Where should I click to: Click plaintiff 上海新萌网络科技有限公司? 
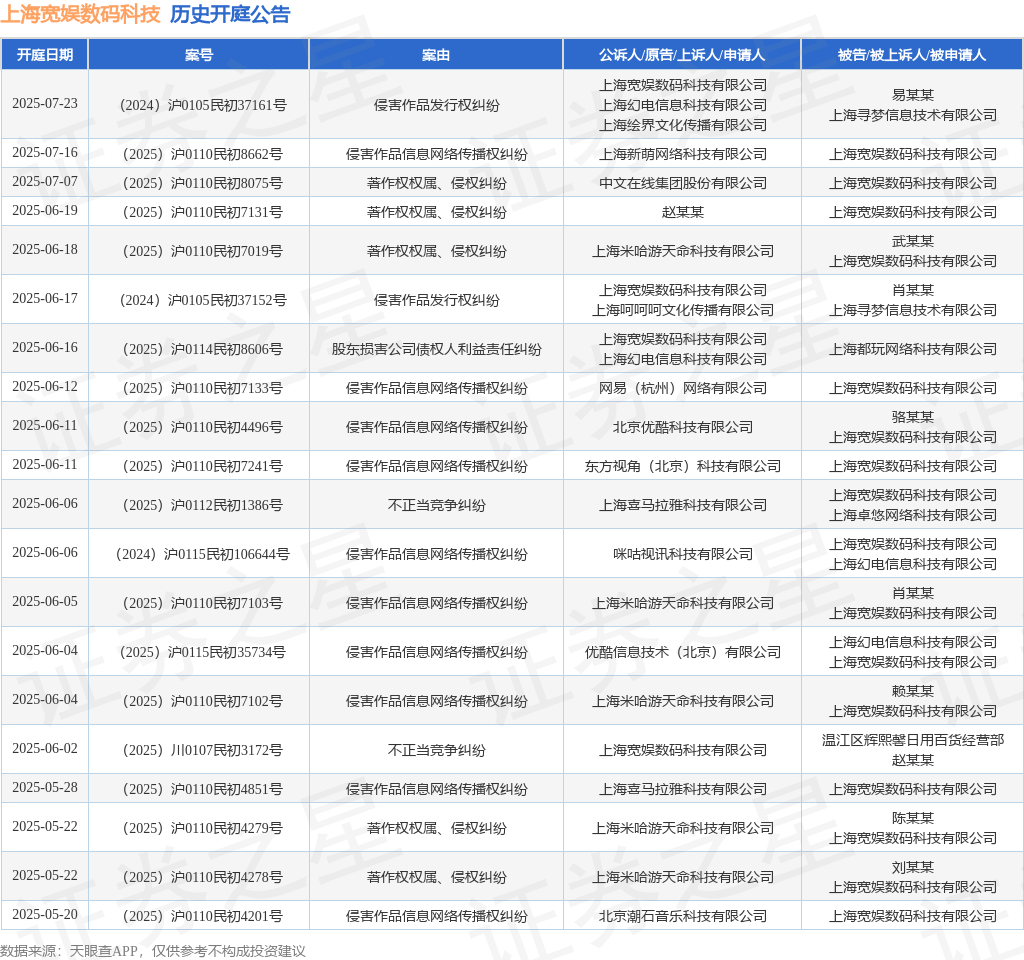(x=682, y=154)
